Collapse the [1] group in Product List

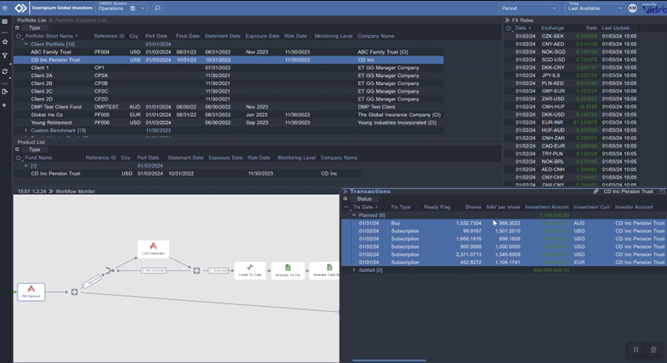[26, 166]
